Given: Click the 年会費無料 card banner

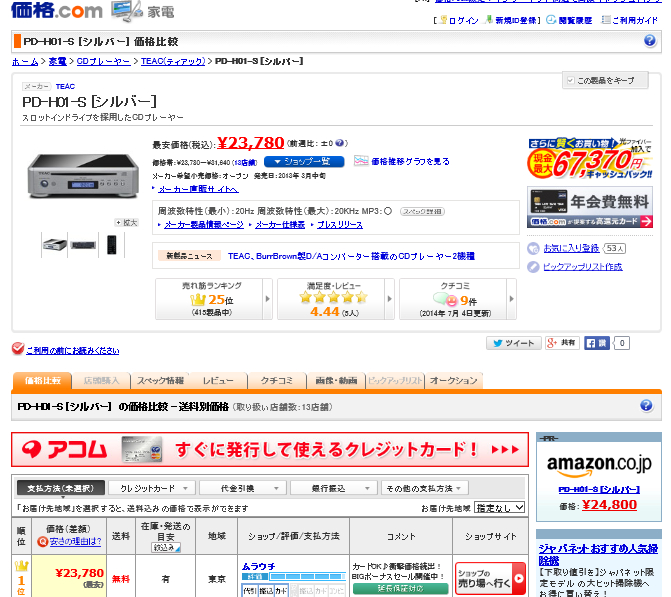Looking at the screenshot, I should 590,207.
